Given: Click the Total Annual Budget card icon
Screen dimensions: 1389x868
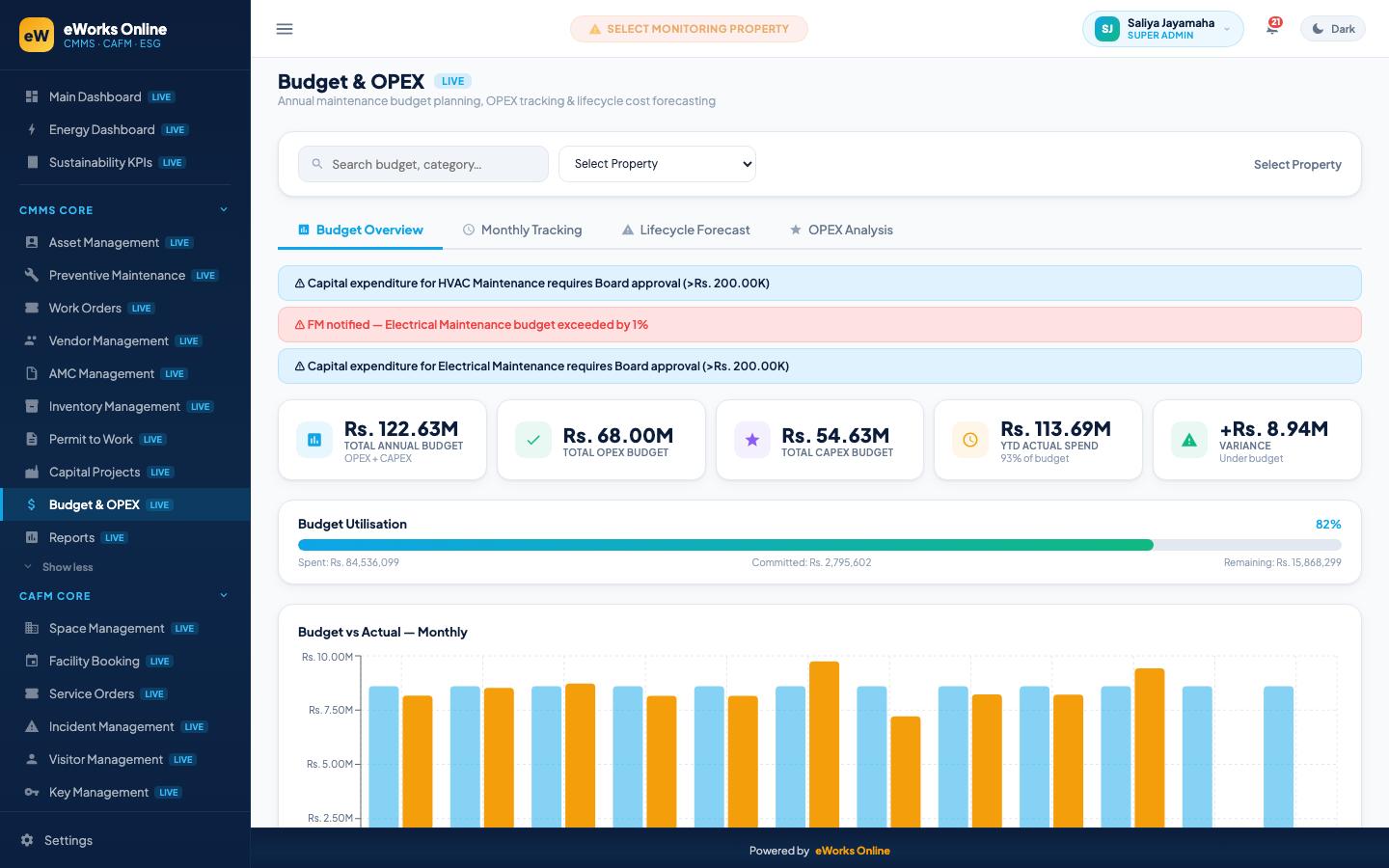Looking at the screenshot, I should point(314,440).
